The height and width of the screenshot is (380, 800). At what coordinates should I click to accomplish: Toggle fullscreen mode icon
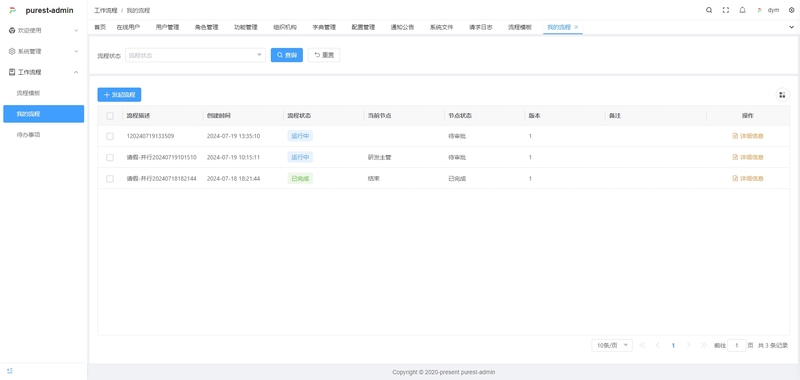point(726,10)
